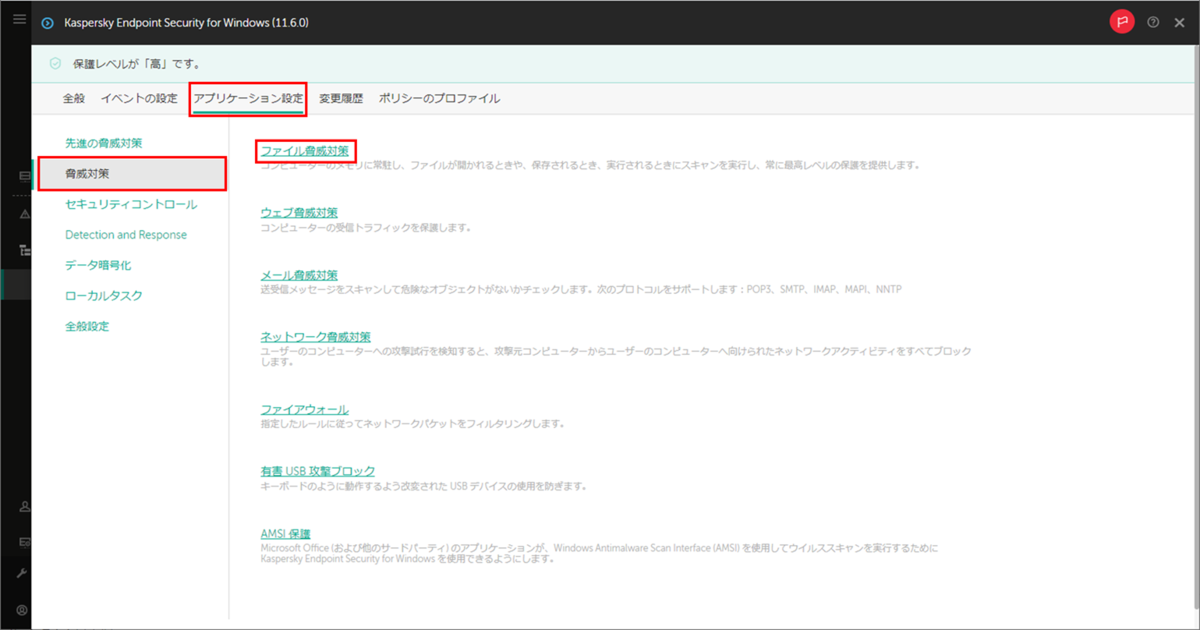Click the red flag notifications icon
The height and width of the screenshot is (630, 1200).
[1121, 22]
